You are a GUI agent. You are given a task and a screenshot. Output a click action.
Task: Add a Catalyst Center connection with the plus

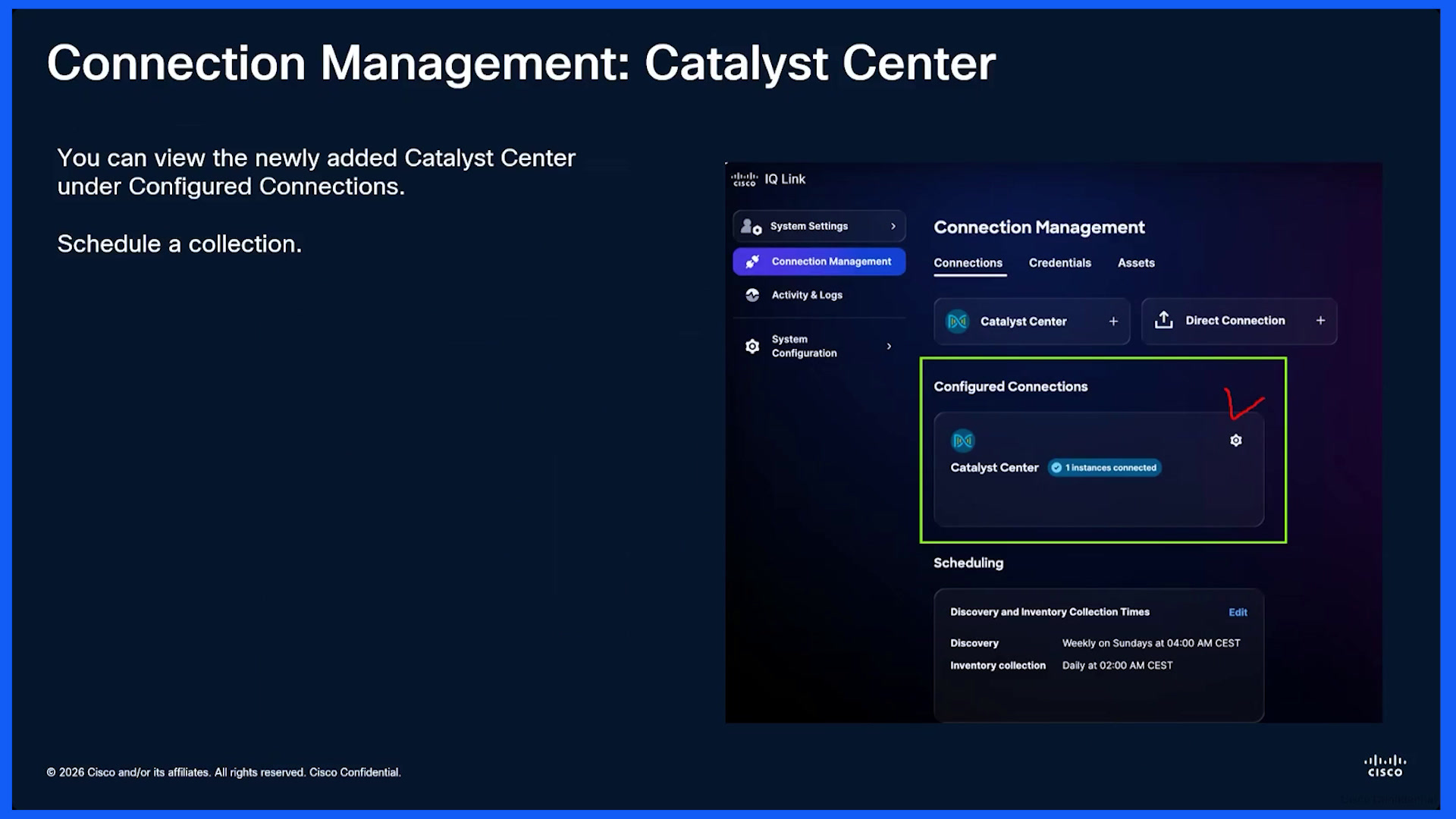1113,322
